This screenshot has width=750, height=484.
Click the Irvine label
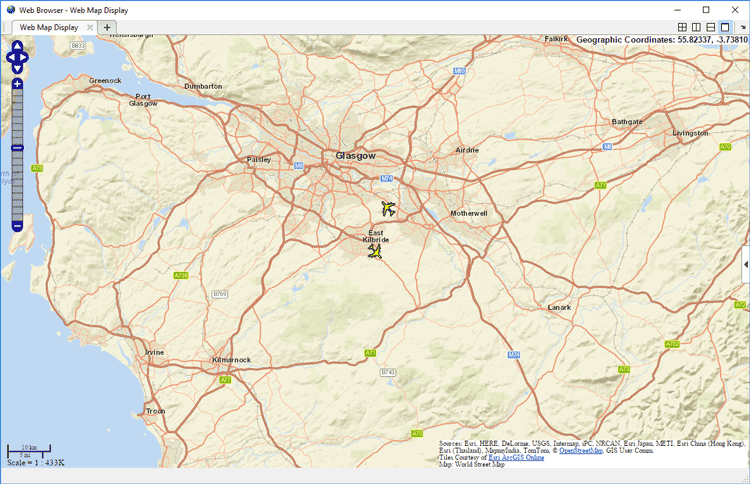tap(154, 352)
